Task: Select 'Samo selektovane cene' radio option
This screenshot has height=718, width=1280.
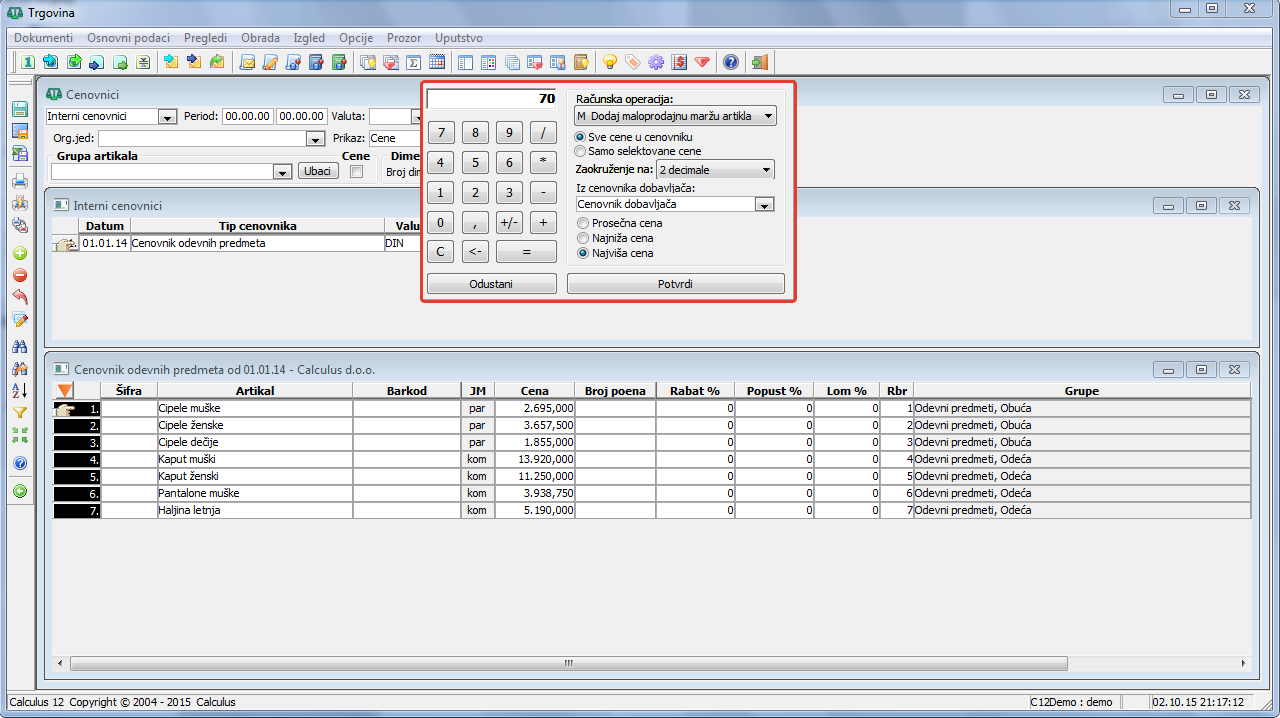Action: tap(581, 151)
